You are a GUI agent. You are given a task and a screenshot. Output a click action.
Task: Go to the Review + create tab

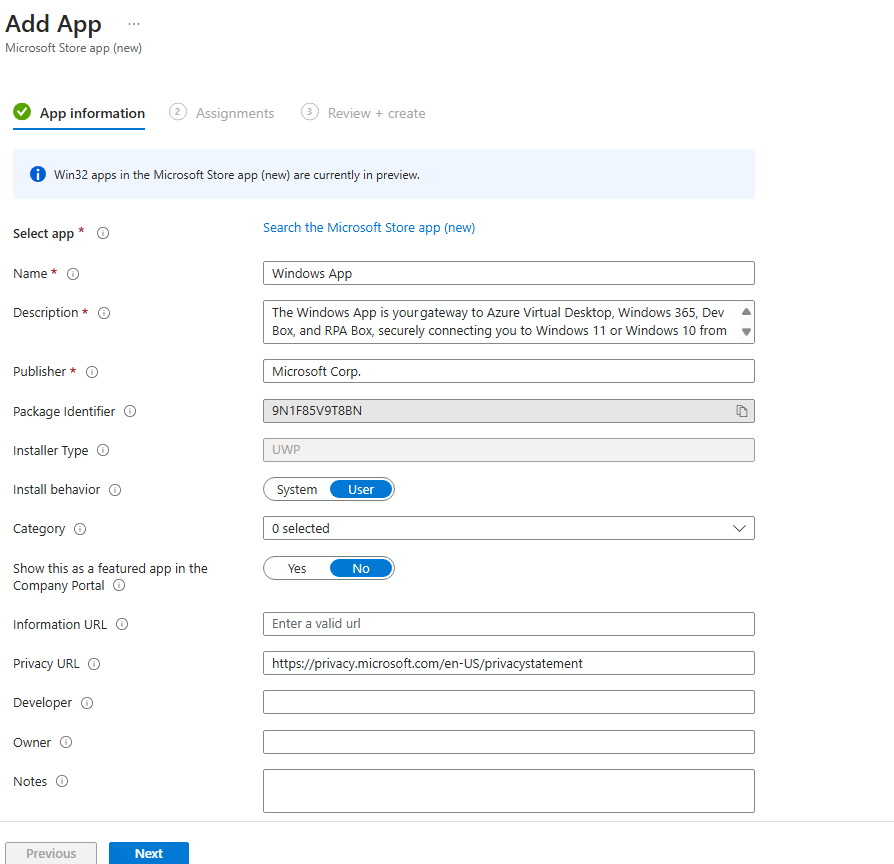click(x=363, y=113)
